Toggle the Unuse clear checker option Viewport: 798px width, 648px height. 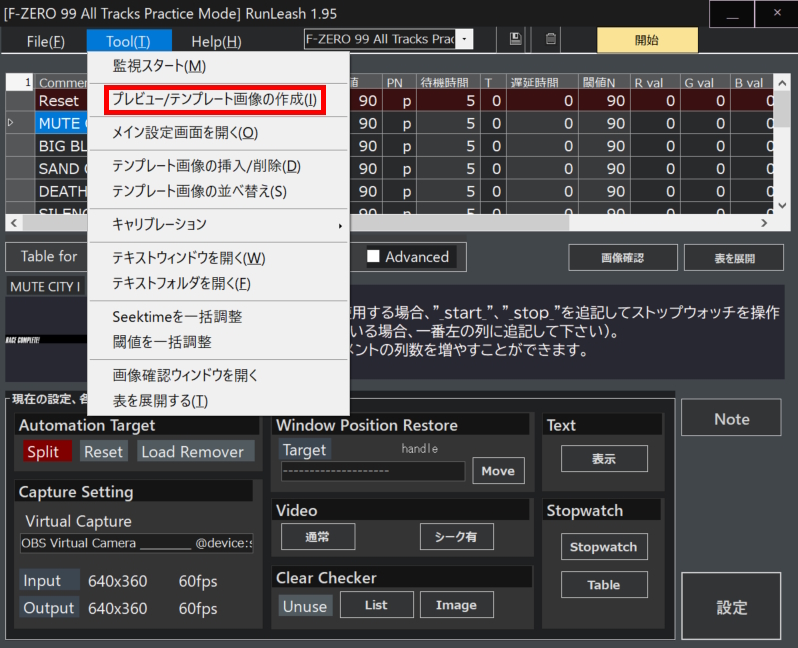305,606
